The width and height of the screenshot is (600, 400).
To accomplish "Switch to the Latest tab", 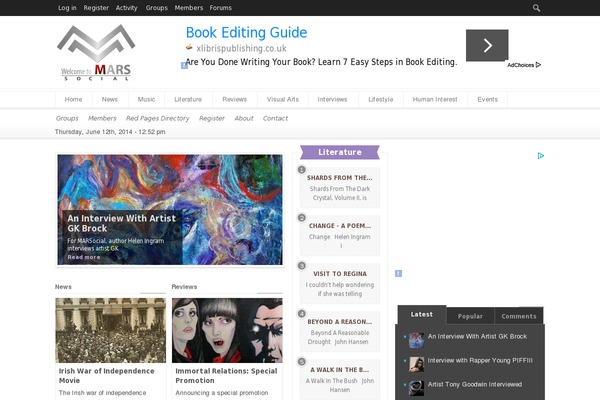I will click(422, 315).
